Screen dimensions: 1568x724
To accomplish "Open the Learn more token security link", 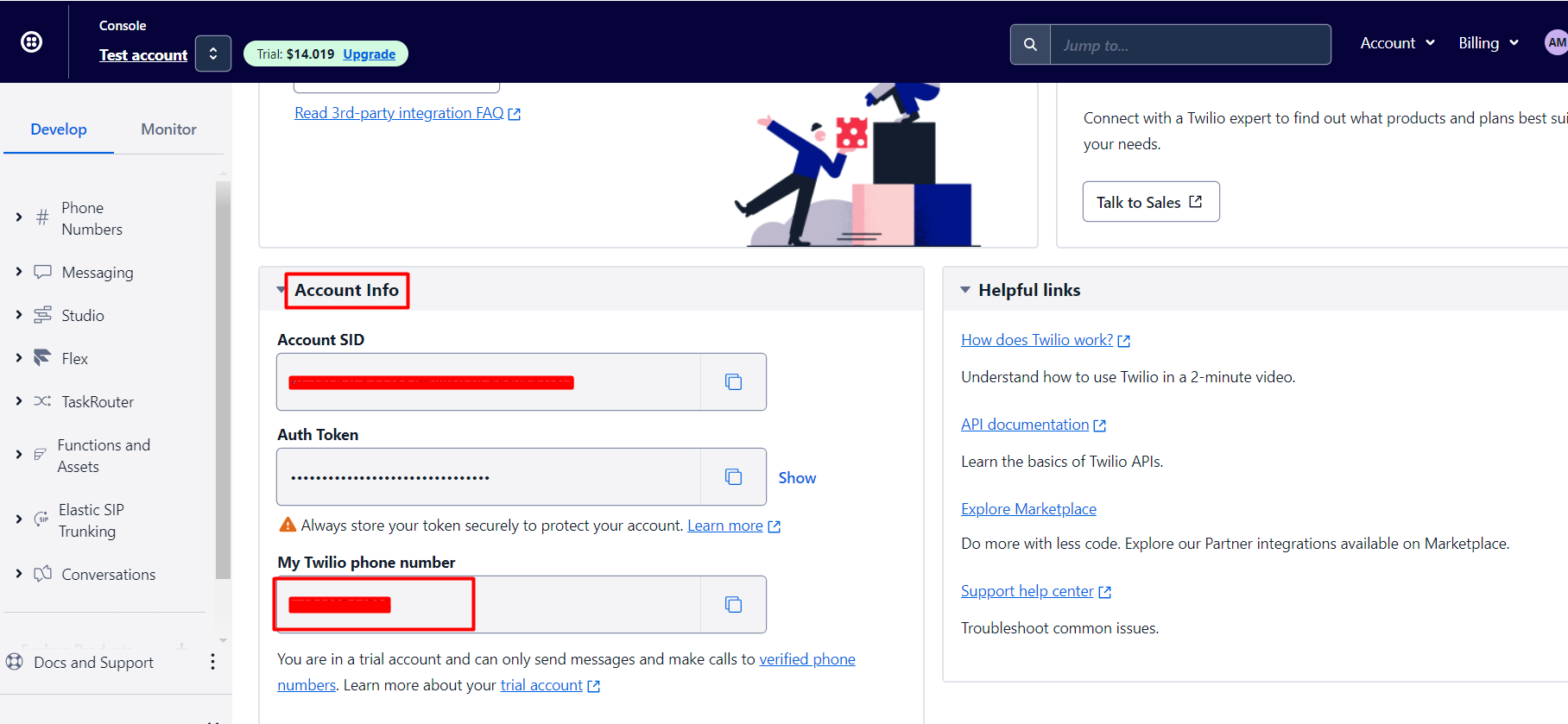I will tap(725, 526).
